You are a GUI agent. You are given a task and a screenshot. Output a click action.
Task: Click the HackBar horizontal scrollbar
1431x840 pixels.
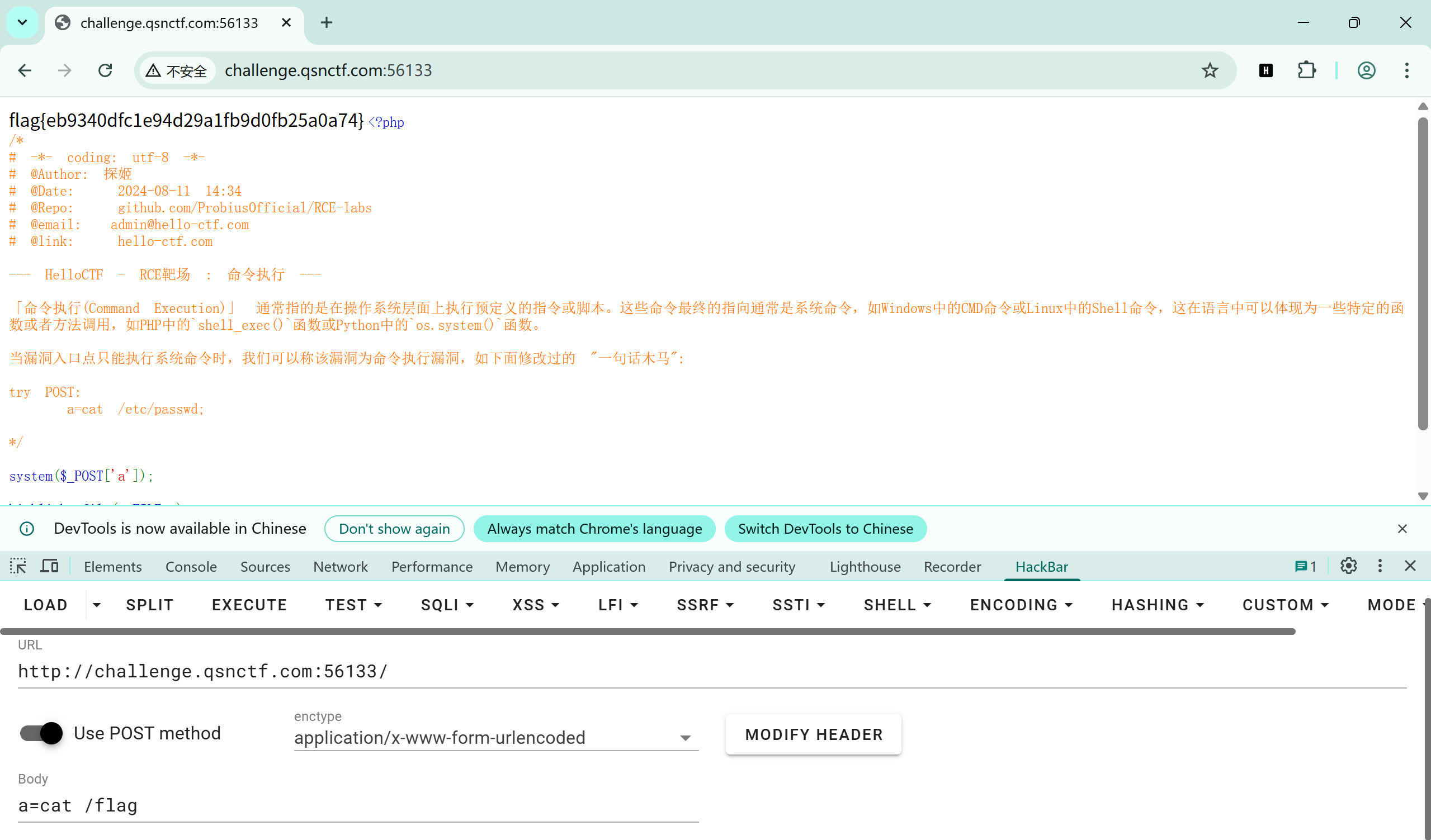tap(648, 631)
